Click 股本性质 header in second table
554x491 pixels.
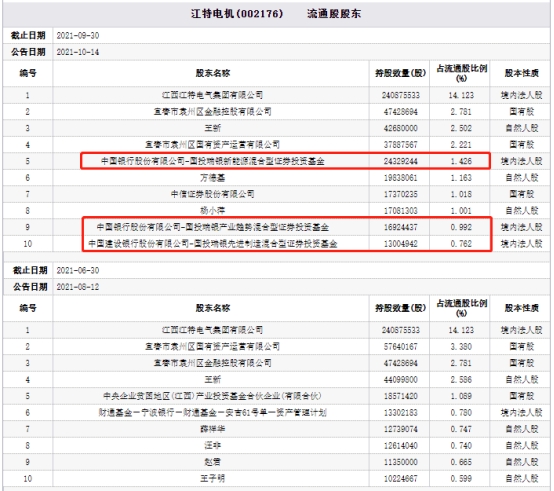521,308
